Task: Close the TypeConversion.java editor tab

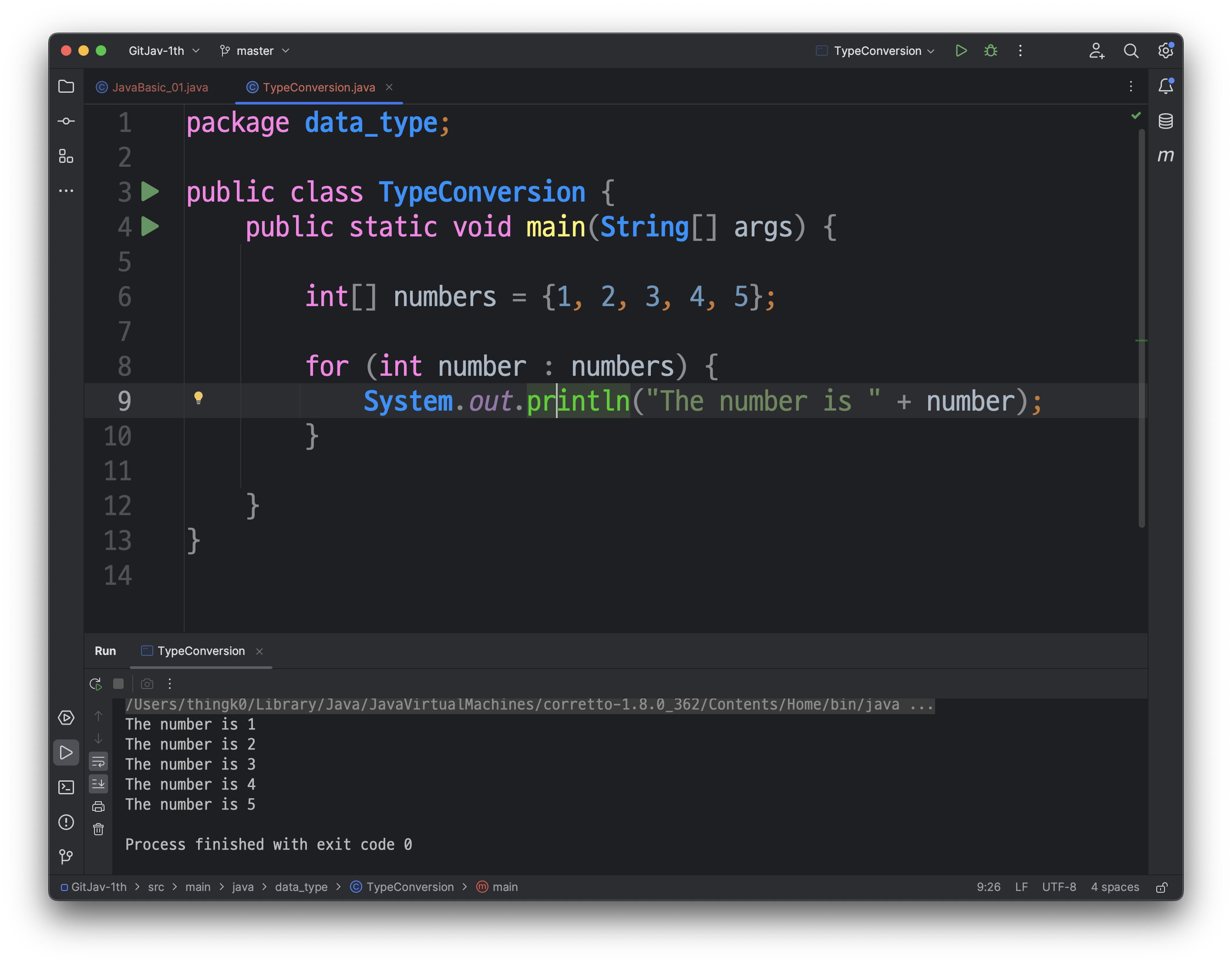Action: point(389,87)
